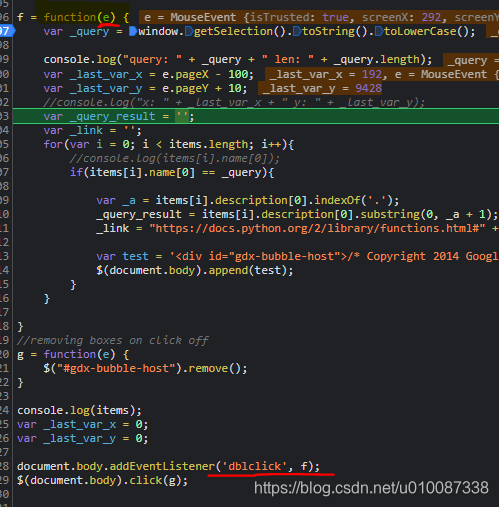
Task: Toggle the blue breakpoint marker on line 97
Action: (x=7, y=31)
